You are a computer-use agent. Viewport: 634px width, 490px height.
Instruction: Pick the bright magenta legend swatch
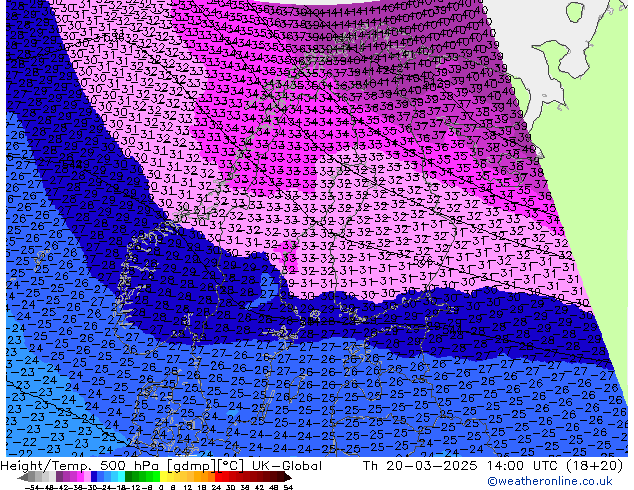pyautogui.click(x=80, y=476)
